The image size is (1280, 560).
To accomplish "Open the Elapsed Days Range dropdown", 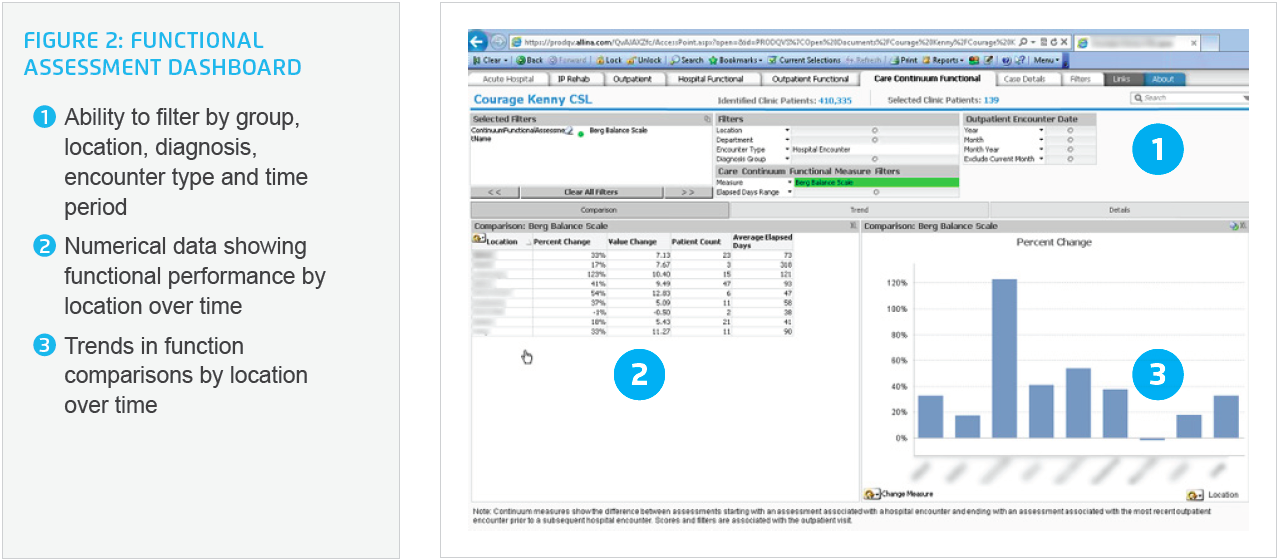I will click(790, 192).
